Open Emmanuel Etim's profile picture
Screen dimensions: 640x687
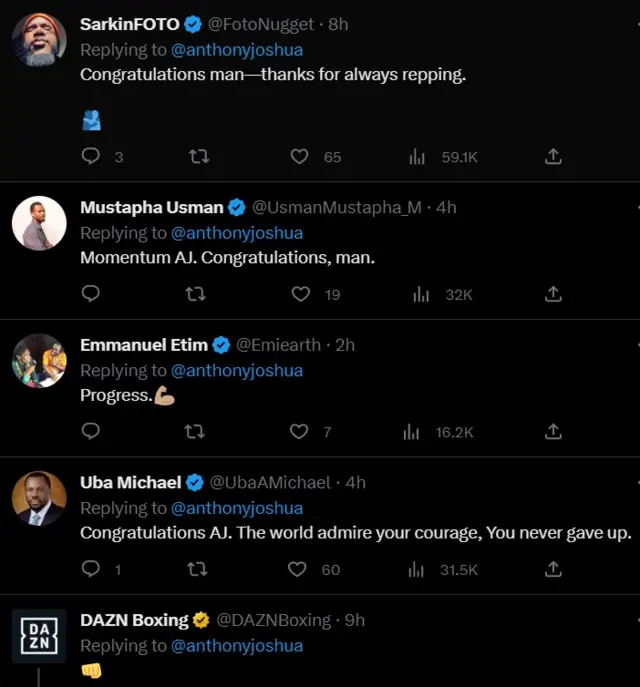coord(39,360)
